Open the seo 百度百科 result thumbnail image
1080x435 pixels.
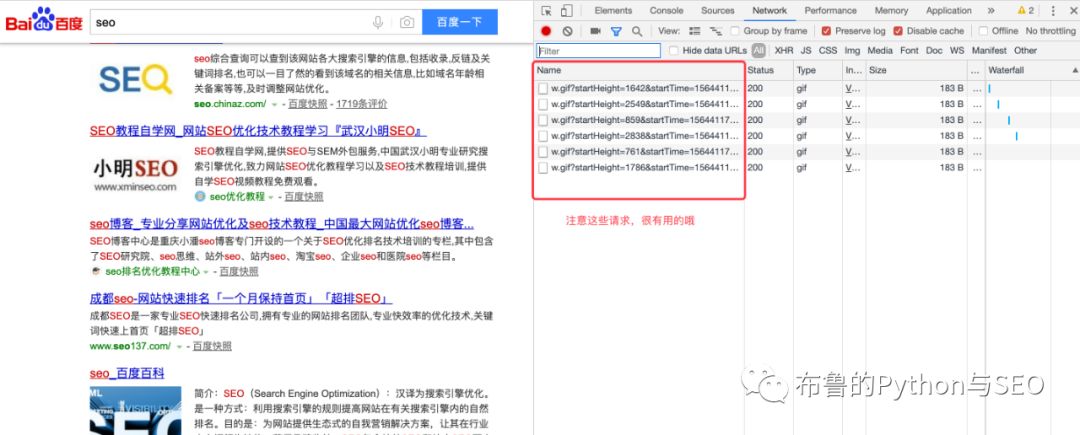coord(136,410)
